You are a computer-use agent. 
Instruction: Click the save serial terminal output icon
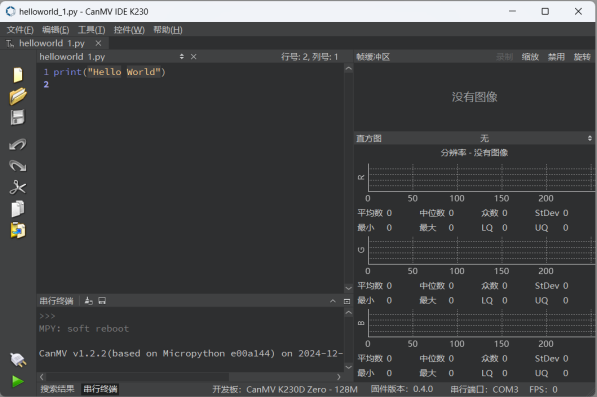(x=102, y=301)
